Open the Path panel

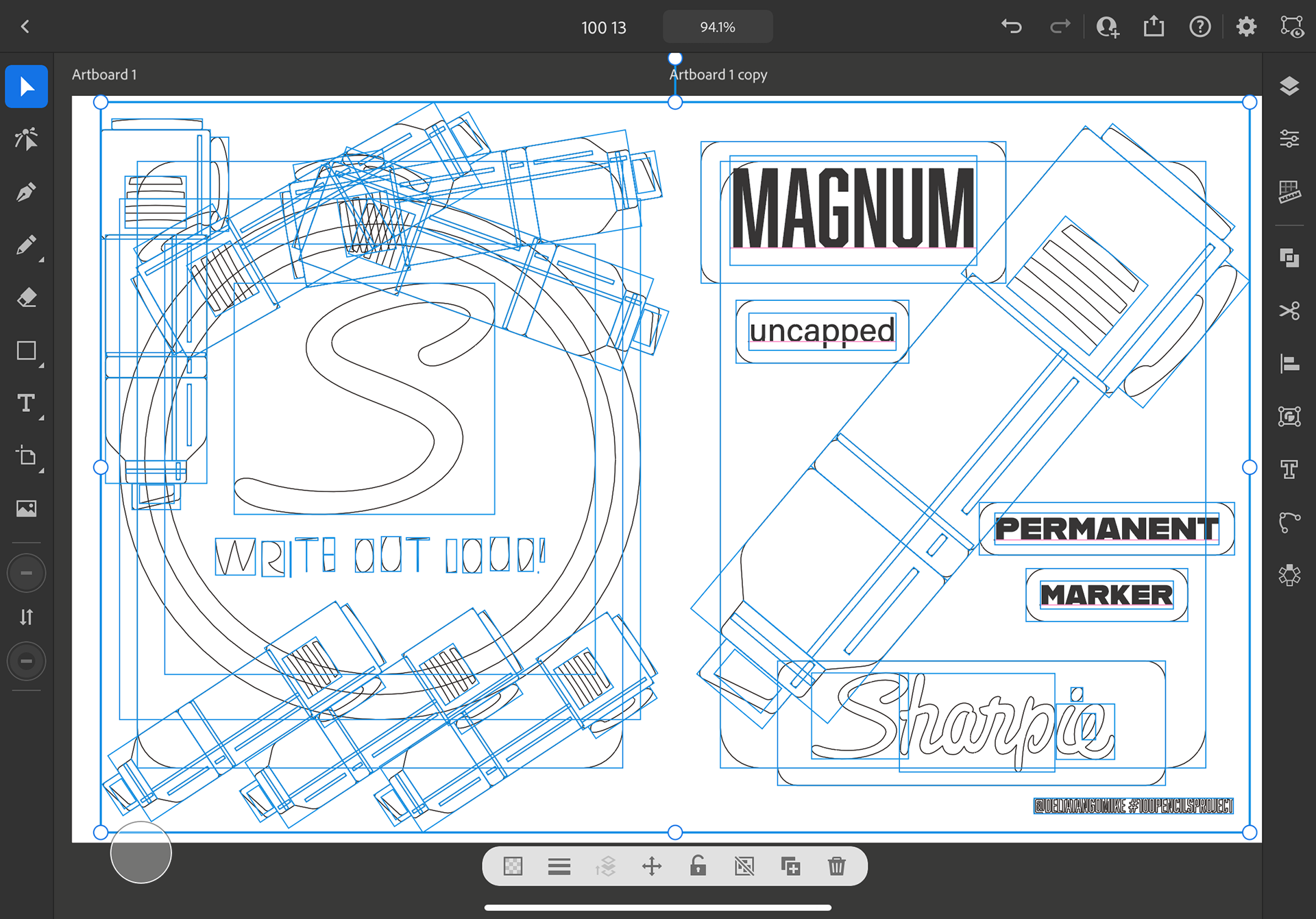coord(1289,522)
